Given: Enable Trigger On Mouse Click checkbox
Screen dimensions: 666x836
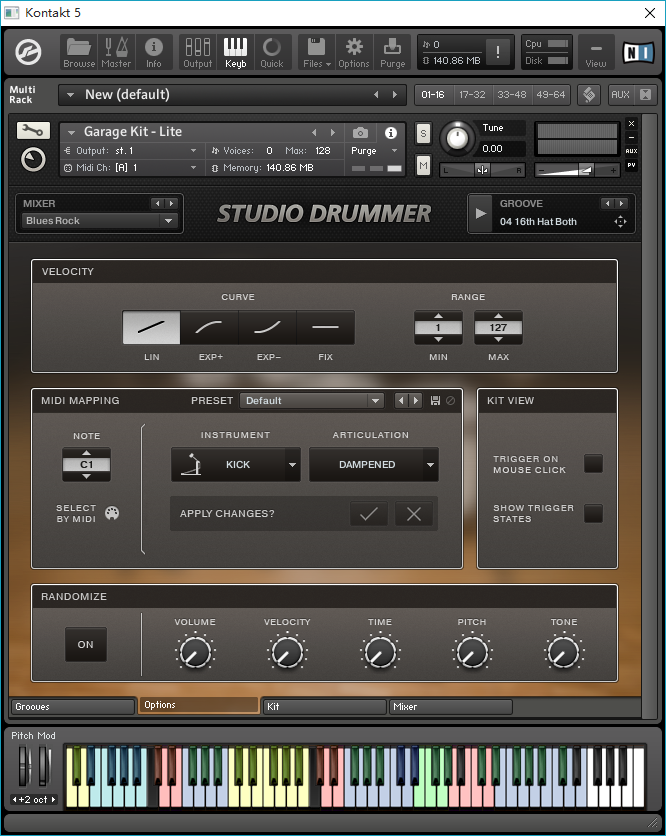Looking at the screenshot, I should tap(593, 463).
